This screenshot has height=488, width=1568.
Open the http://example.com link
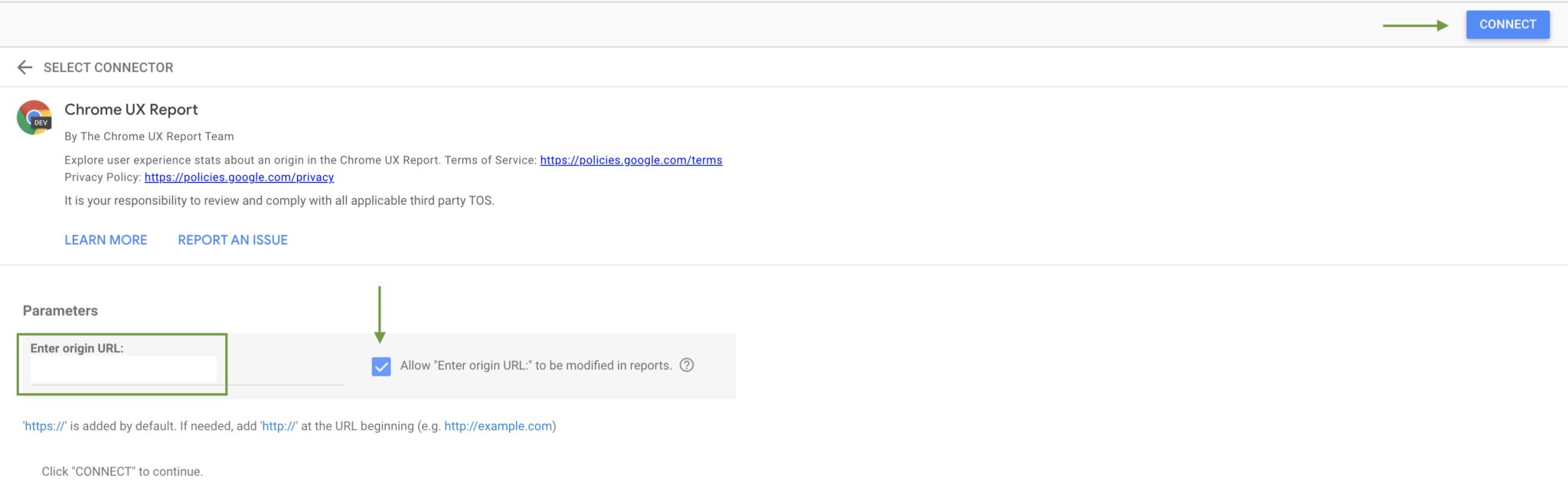pos(498,426)
